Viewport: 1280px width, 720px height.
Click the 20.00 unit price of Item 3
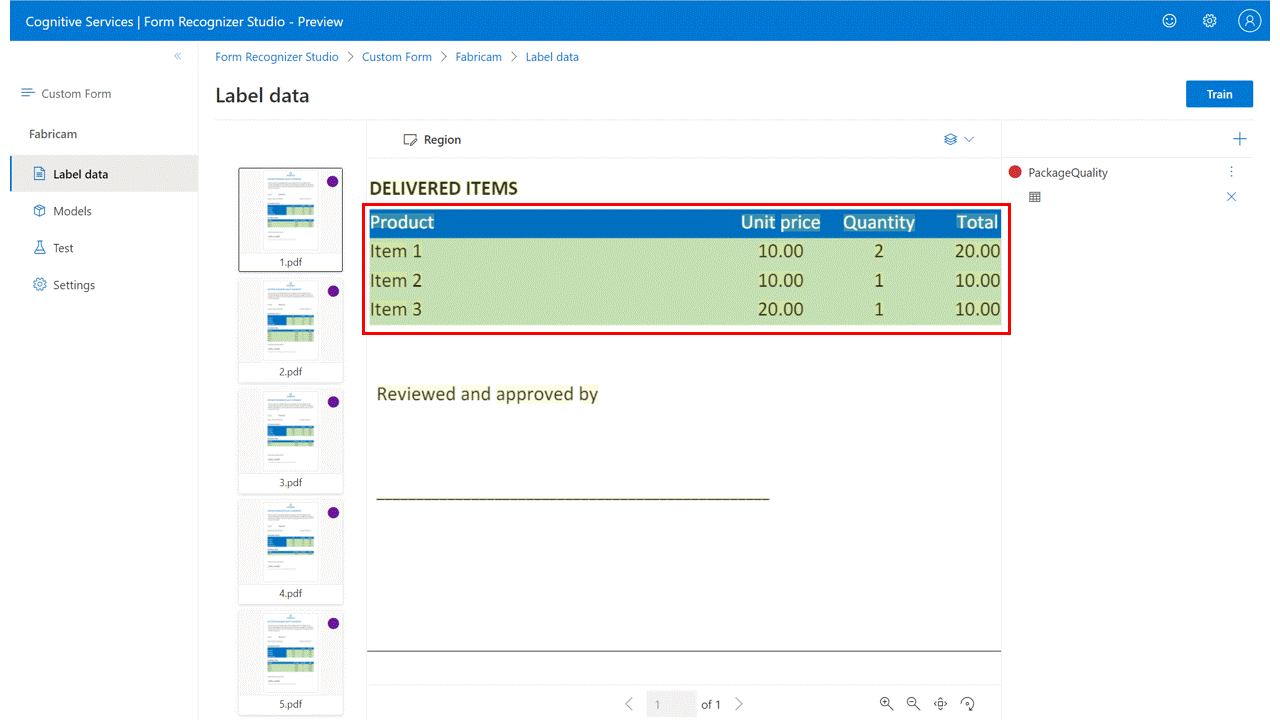[780, 309]
